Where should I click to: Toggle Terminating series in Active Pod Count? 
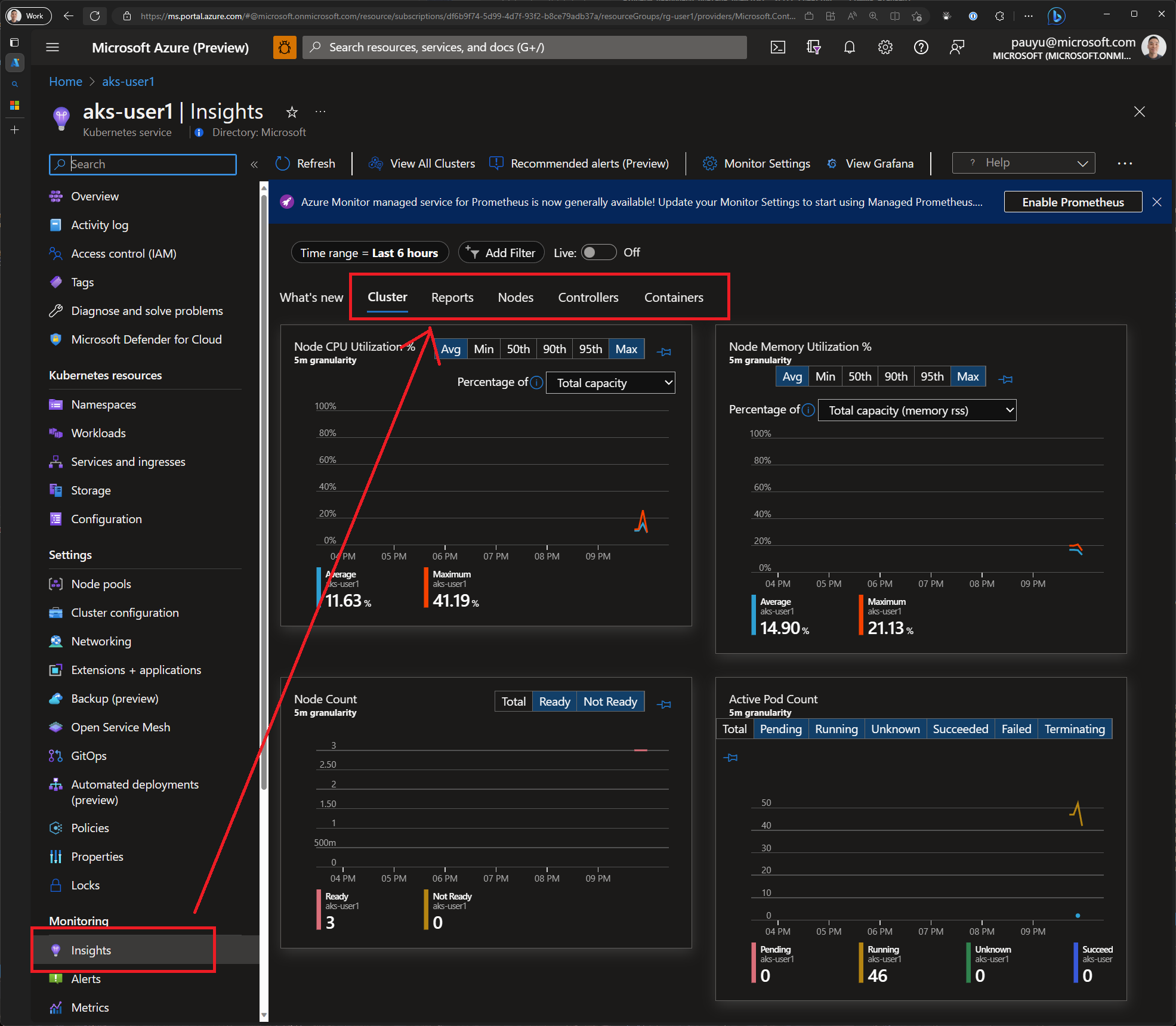[x=1075, y=729]
